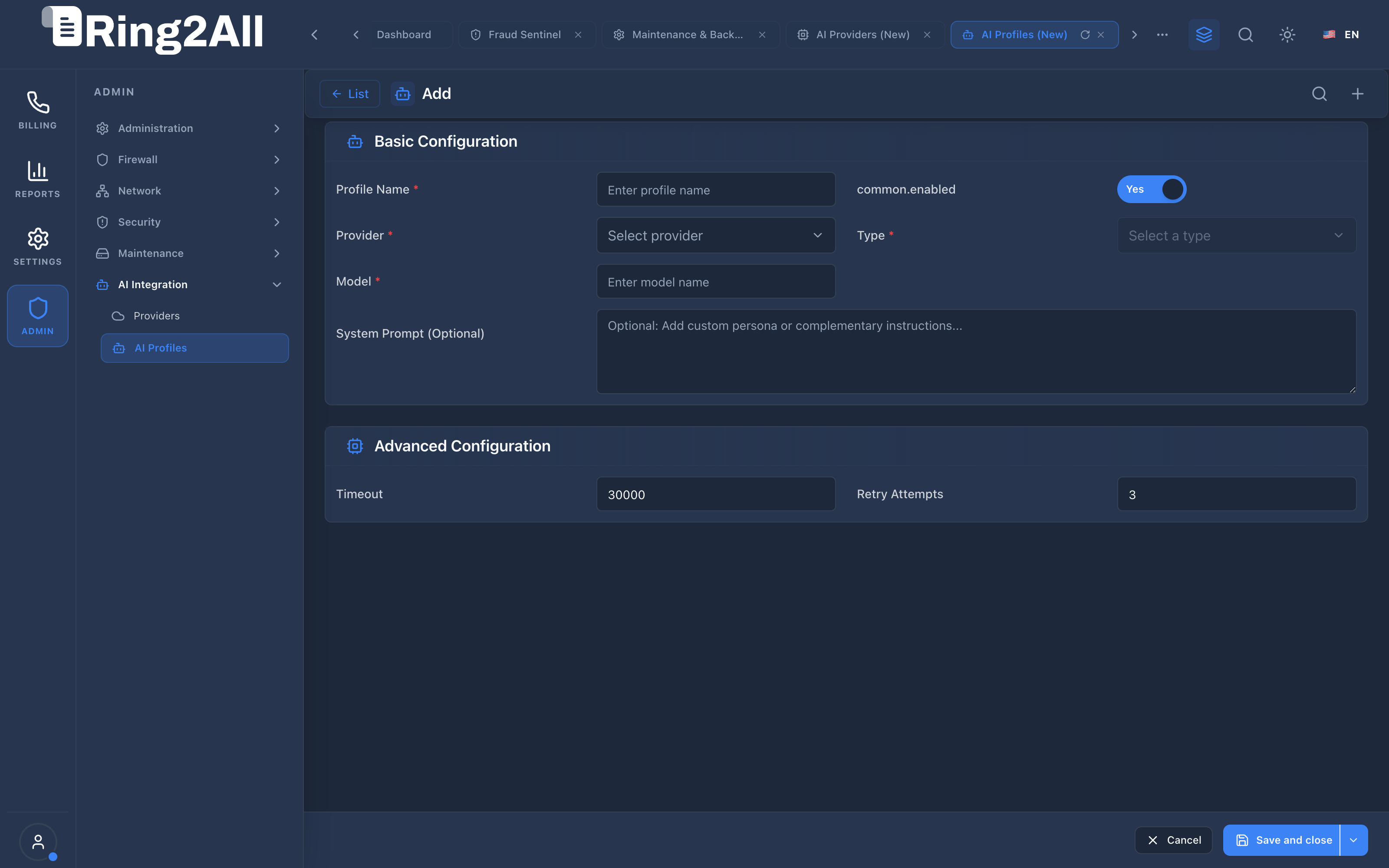Focus the Profile Name input field
Viewport: 1389px width, 868px height.
click(x=716, y=190)
